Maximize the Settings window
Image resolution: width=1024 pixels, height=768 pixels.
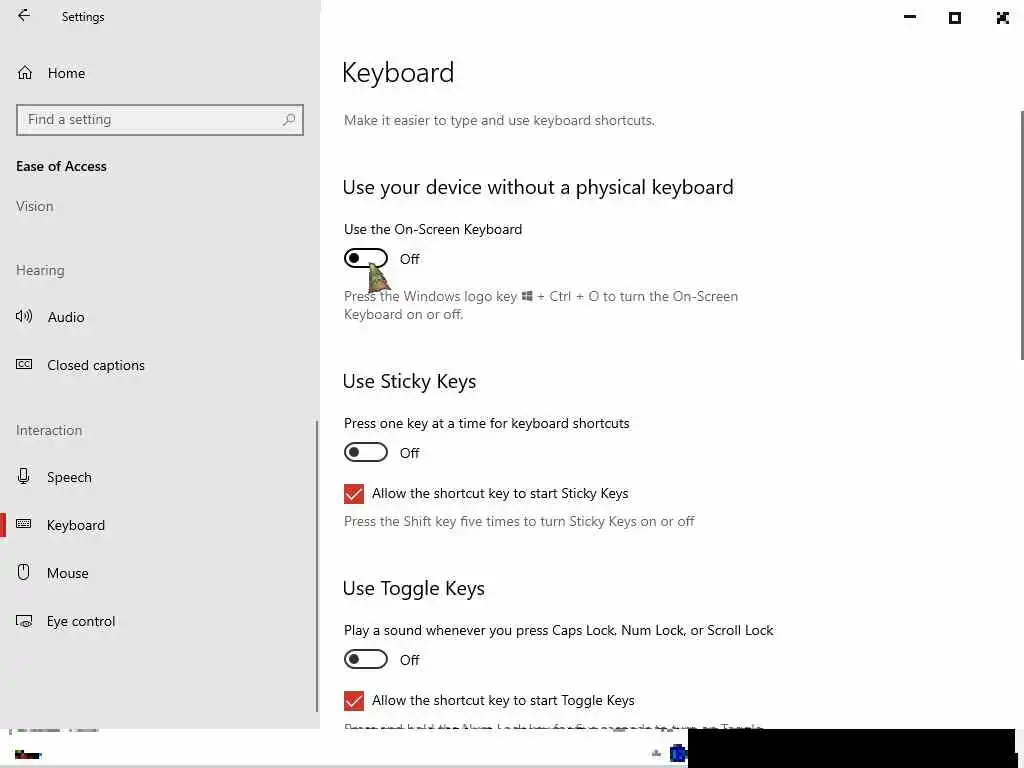point(955,18)
